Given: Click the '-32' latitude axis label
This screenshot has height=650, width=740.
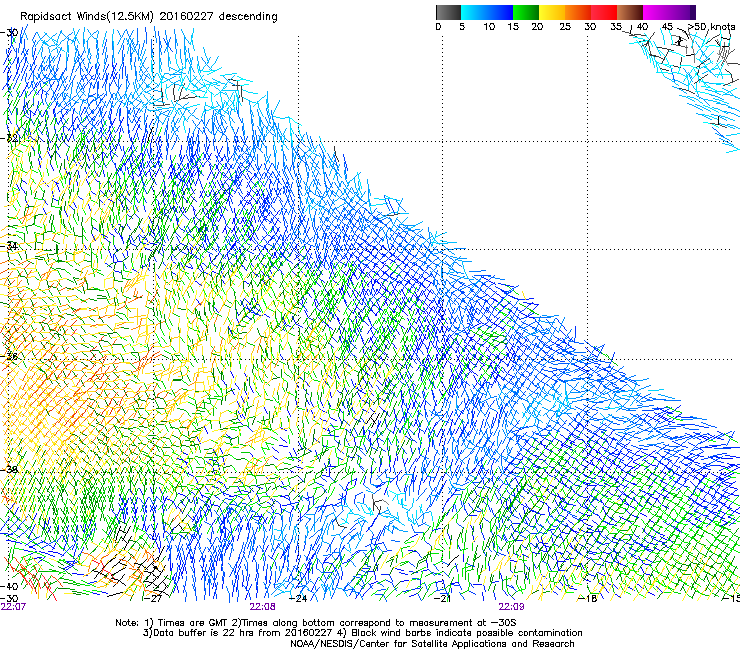Looking at the screenshot, I should [x=9, y=138].
